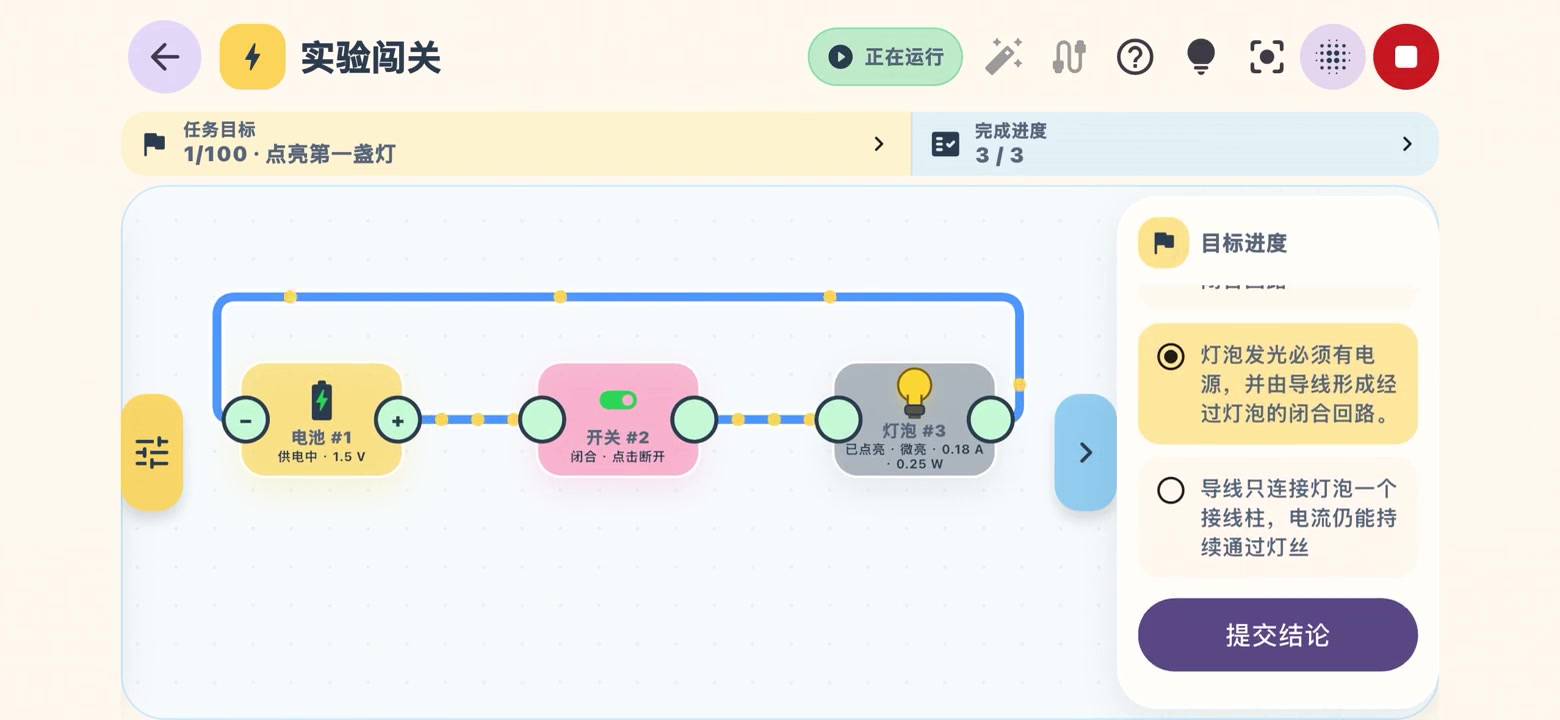Click the focus center-view icon
The width and height of the screenshot is (1560, 720).
(1267, 57)
